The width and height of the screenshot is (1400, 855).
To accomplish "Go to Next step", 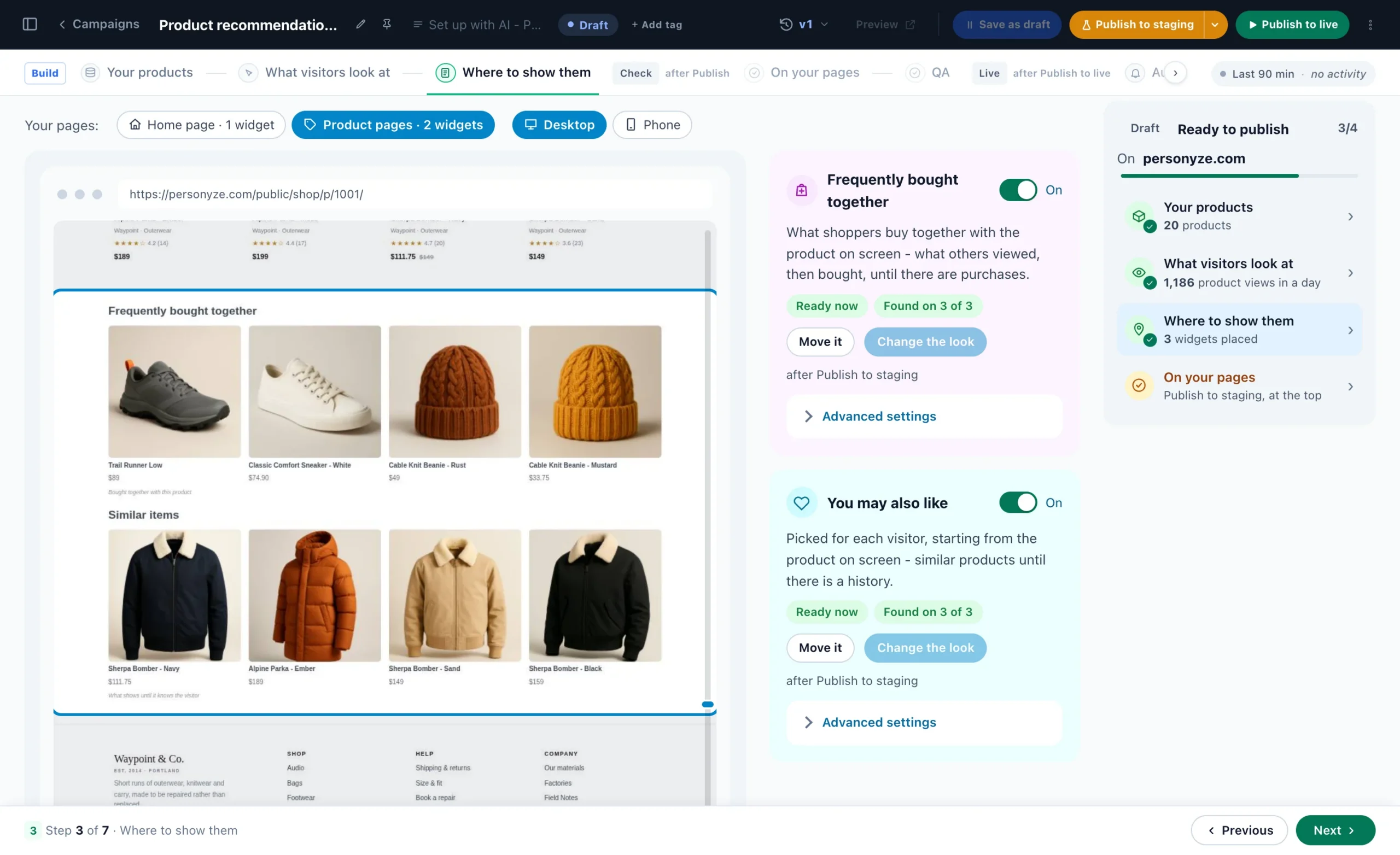I will pyautogui.click(x=1335, y=830).
